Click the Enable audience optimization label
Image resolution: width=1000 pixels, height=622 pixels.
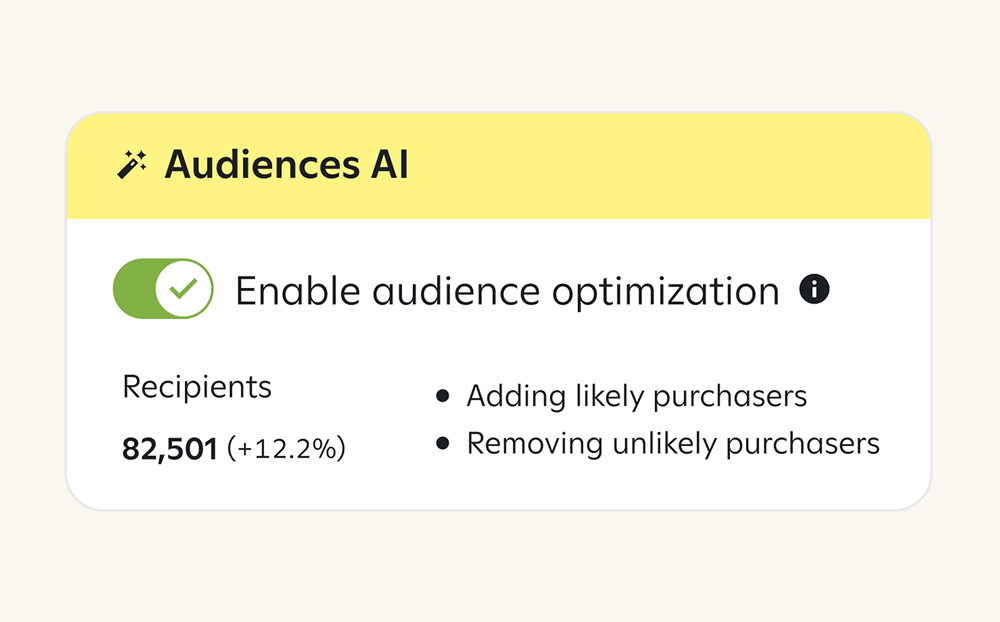(x=508, y=292)
